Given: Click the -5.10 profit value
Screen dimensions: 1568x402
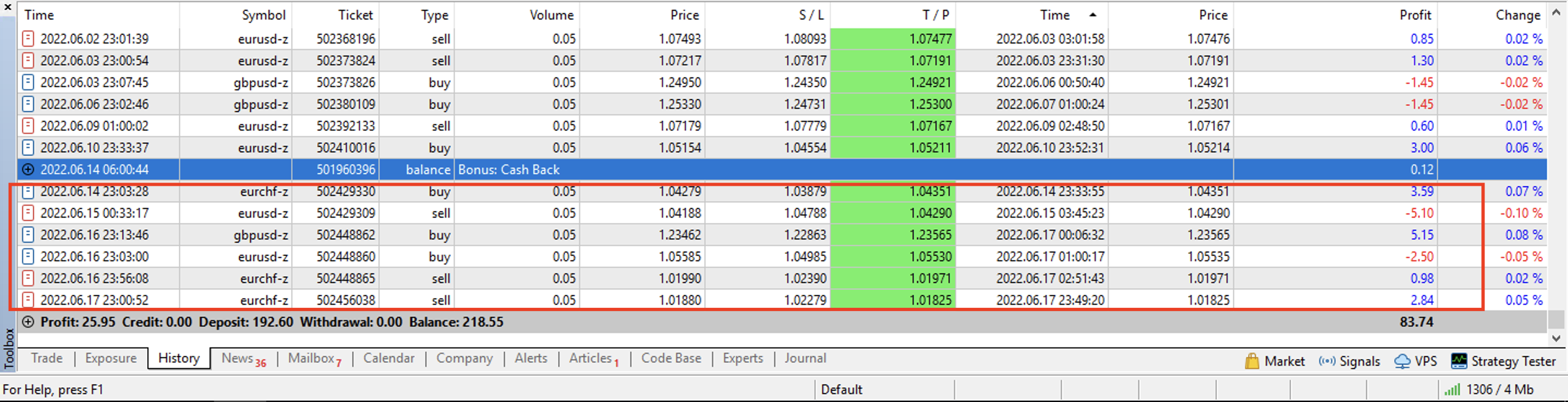Looking at the screenshot, I should (1419, 214).
